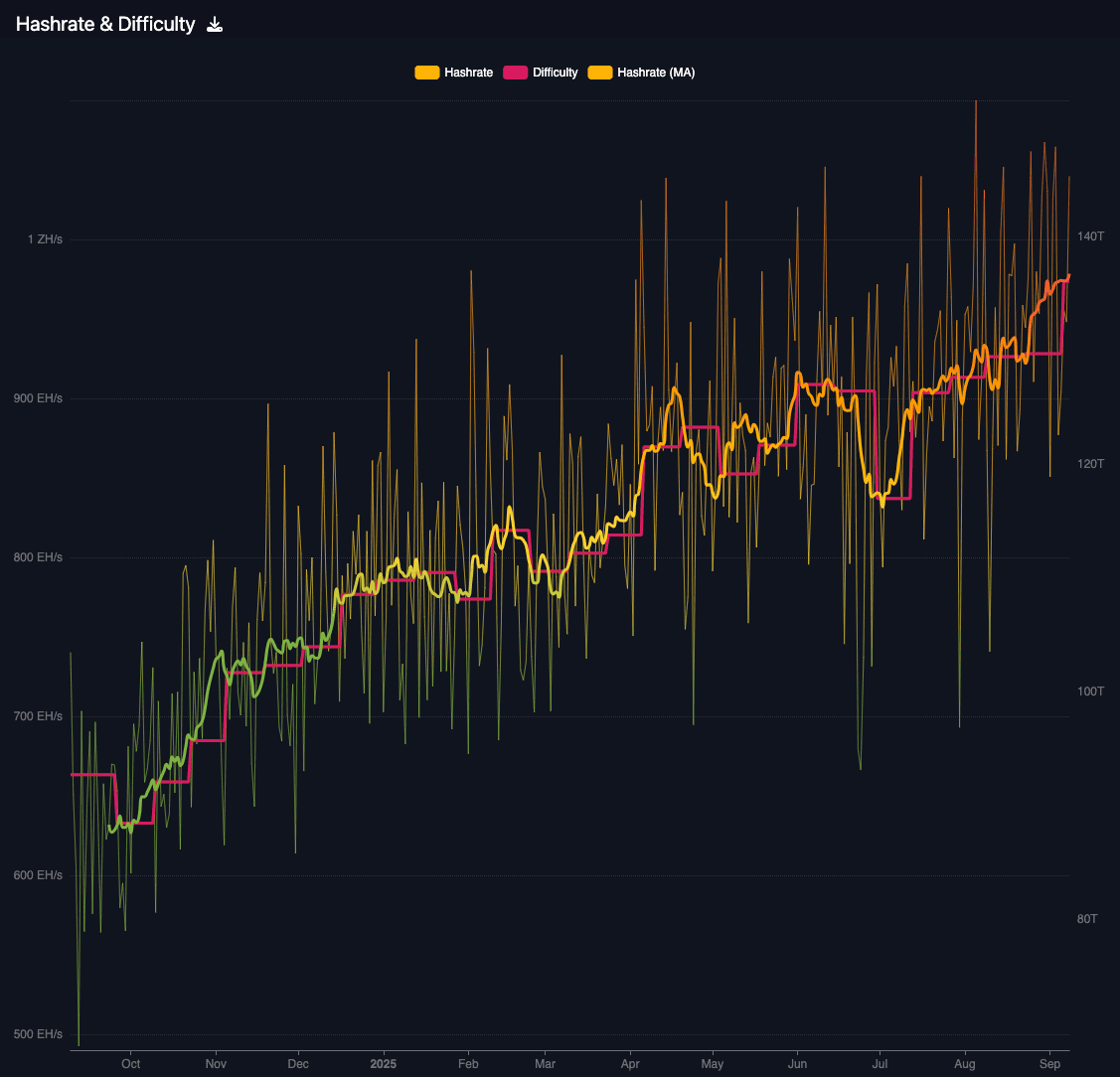The width and height of the screenshot is (1120, 1077).
Task: Click the Jun x-axis month label
Action: 797,1064
